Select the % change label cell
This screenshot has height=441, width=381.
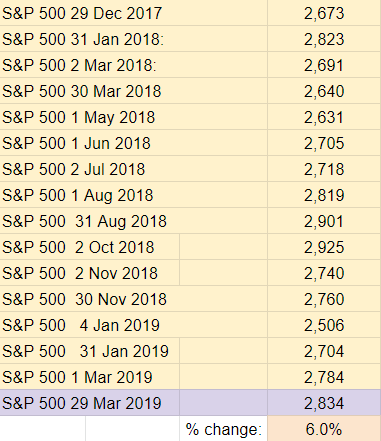(x=223, y=429)
